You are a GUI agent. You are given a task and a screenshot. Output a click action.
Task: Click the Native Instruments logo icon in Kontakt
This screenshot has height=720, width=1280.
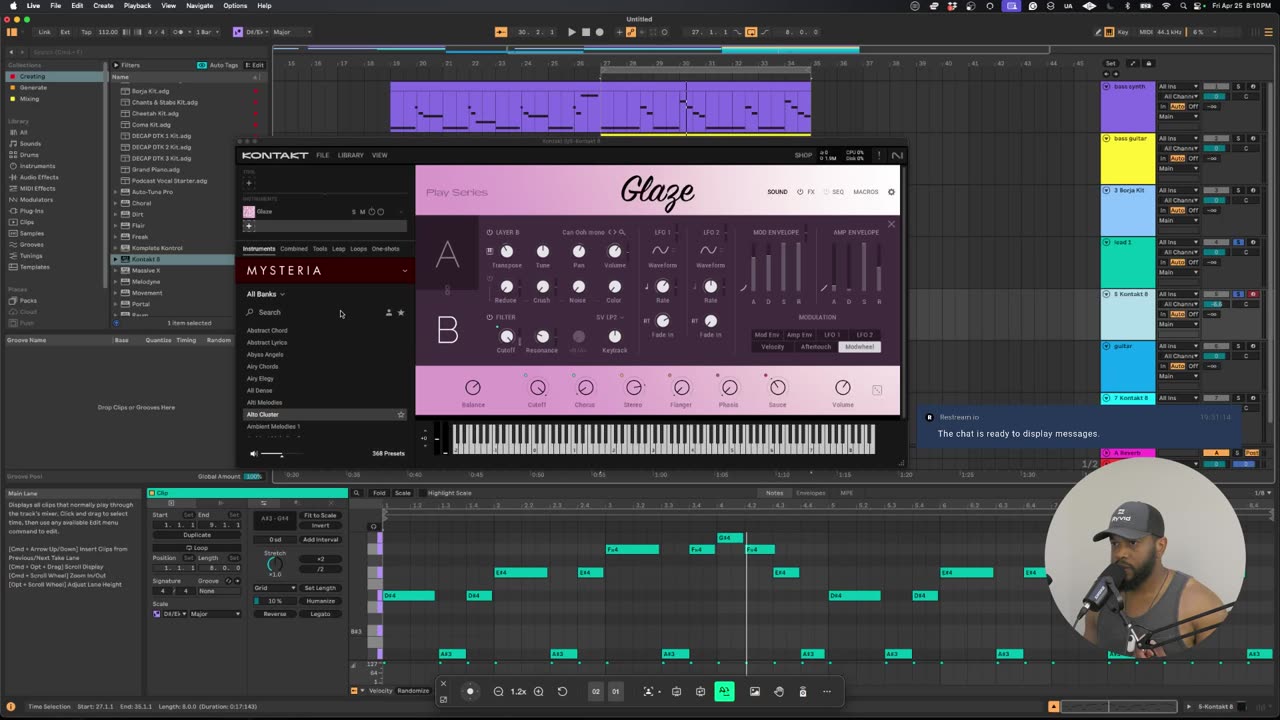point(896,155)
